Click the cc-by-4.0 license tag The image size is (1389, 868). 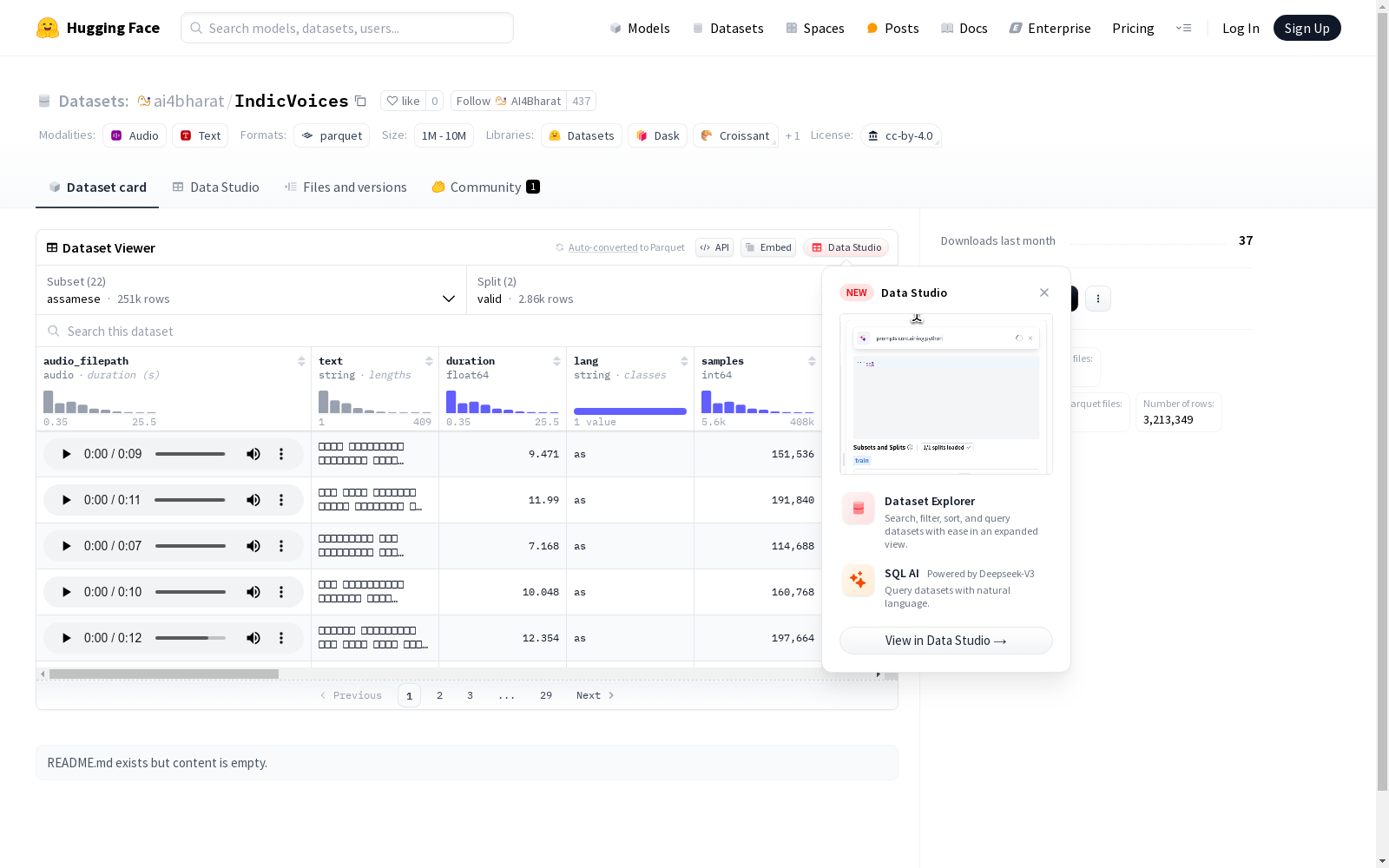point(901,135)
